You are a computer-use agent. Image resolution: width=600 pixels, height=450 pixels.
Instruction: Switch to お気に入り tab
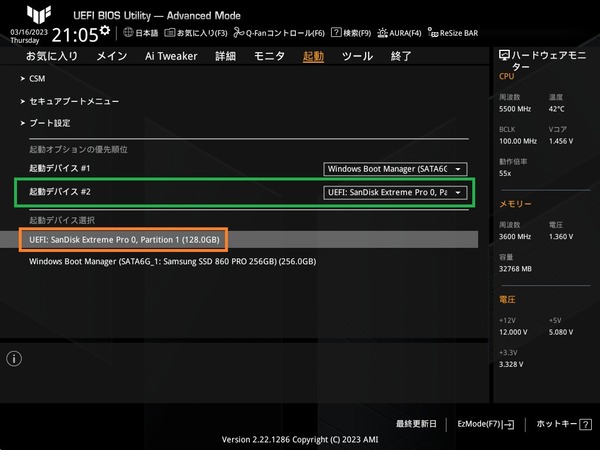[52, 56]
